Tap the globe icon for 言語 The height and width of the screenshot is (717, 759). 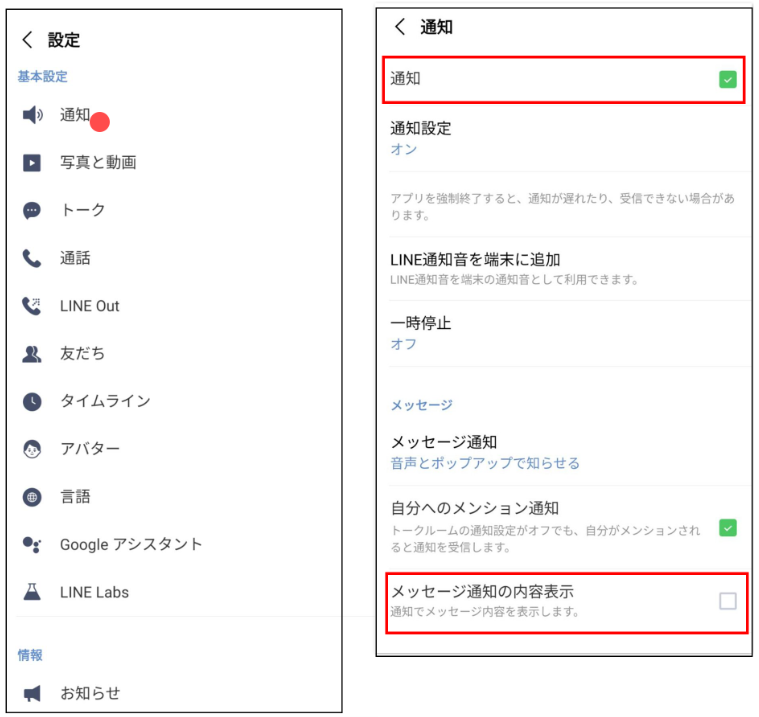32,497
